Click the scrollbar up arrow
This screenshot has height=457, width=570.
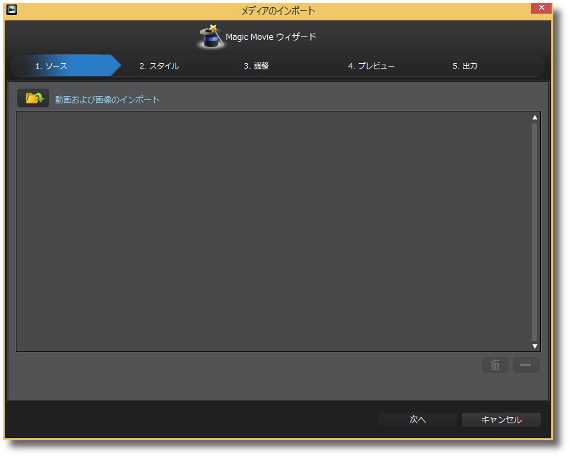[x=534, y=117]
